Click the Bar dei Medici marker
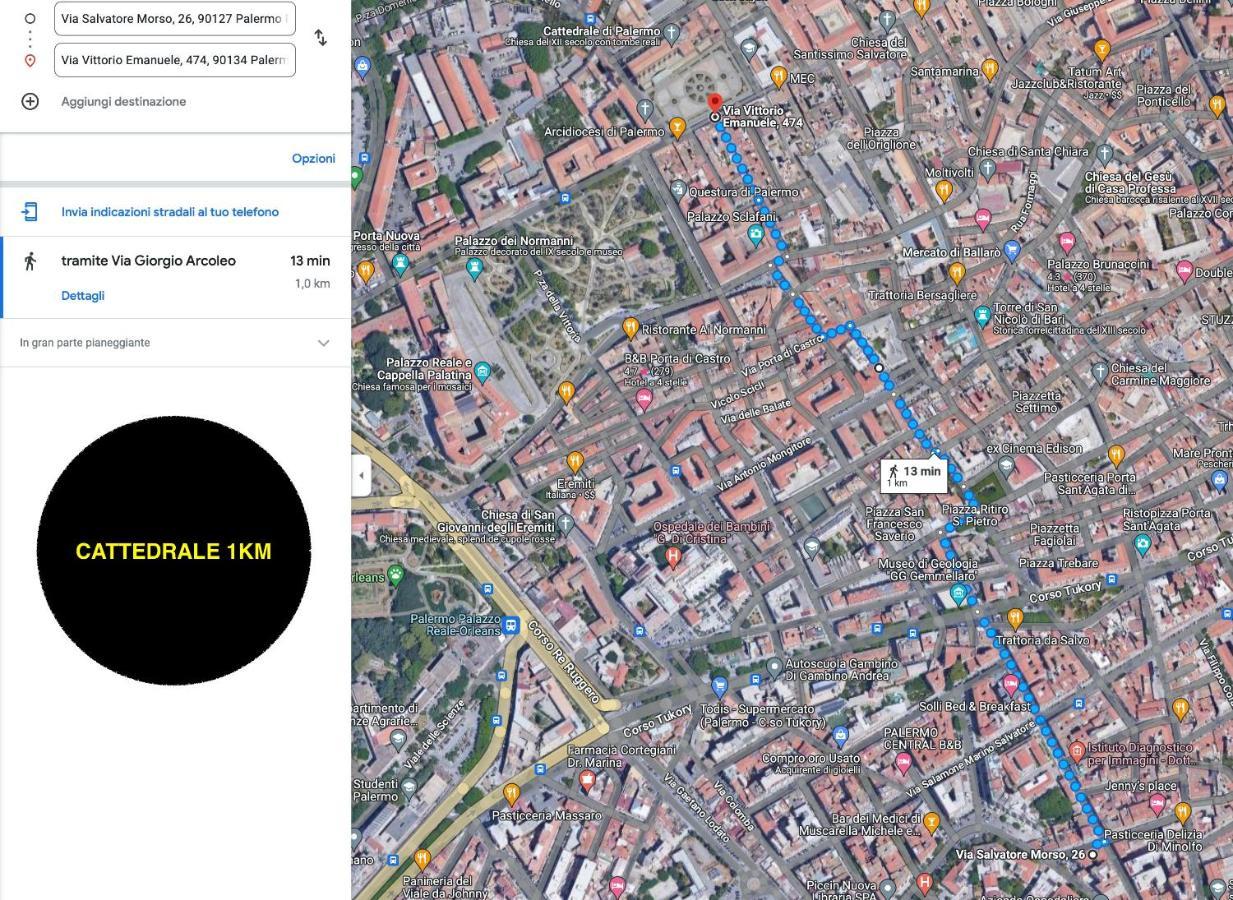Screen dimensions: 1233x900 click(931, 822)
